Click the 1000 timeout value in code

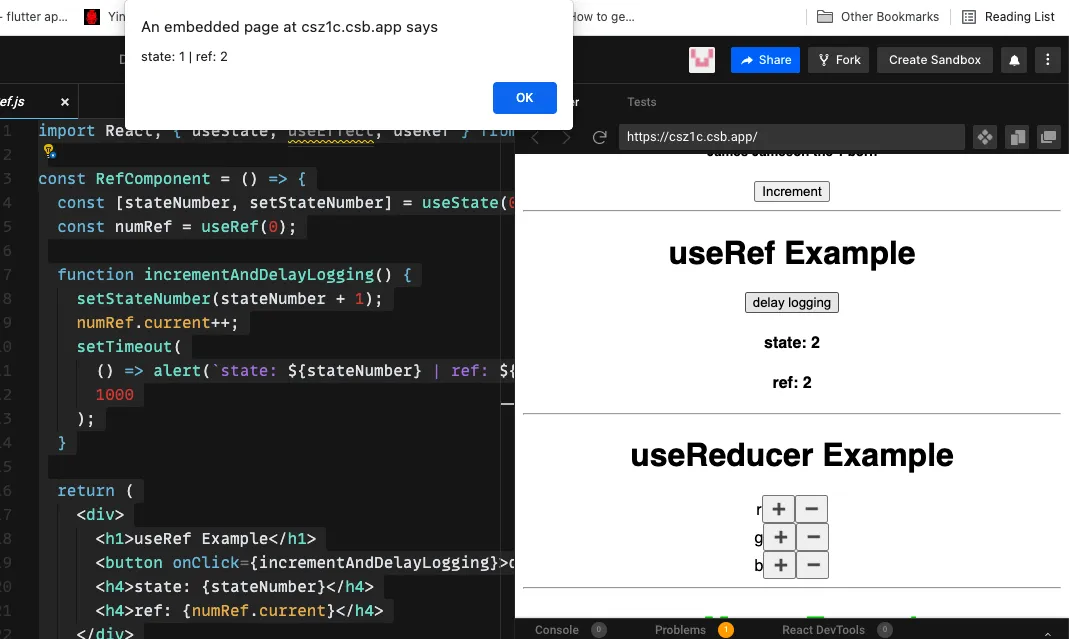[115, 395]
